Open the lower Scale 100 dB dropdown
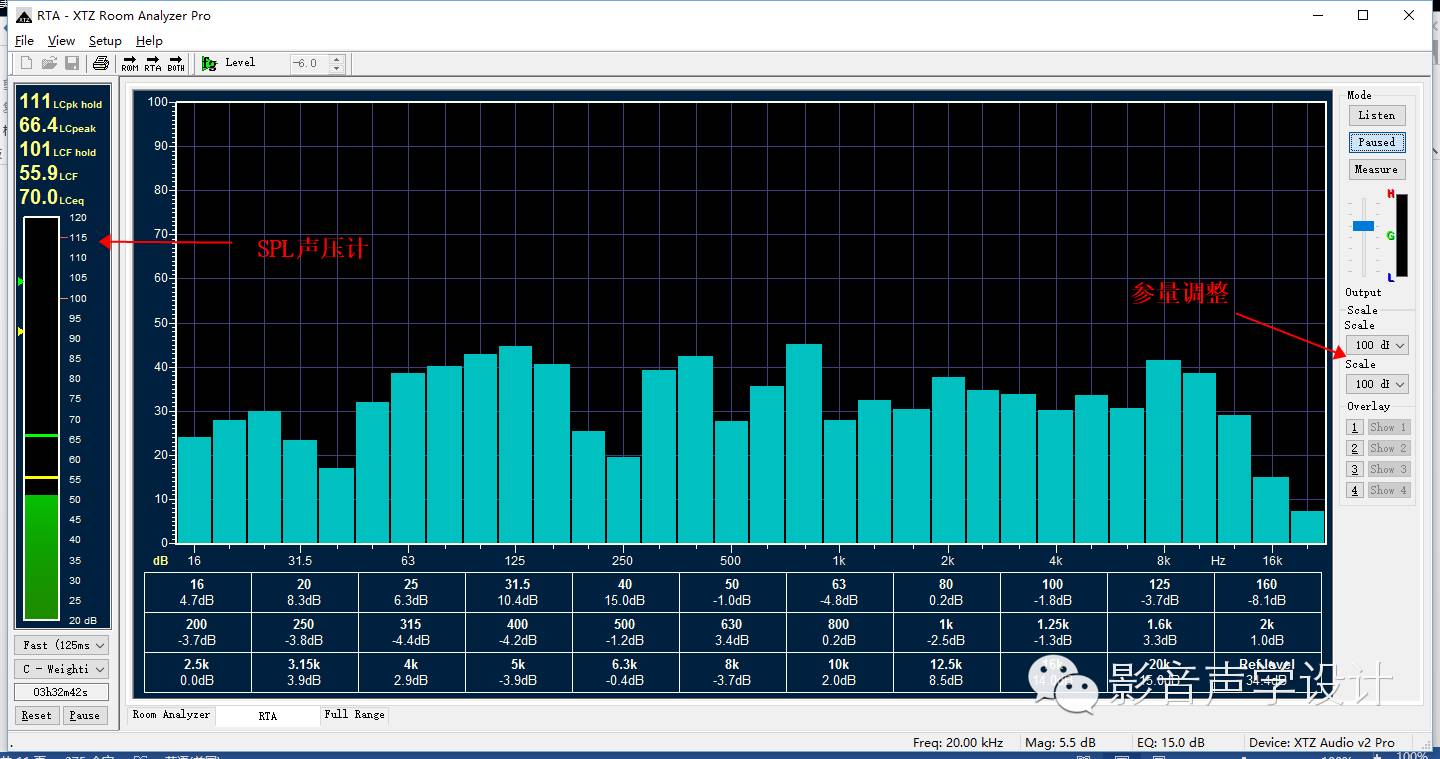 pyautogui.click(x=1378, y=384)
